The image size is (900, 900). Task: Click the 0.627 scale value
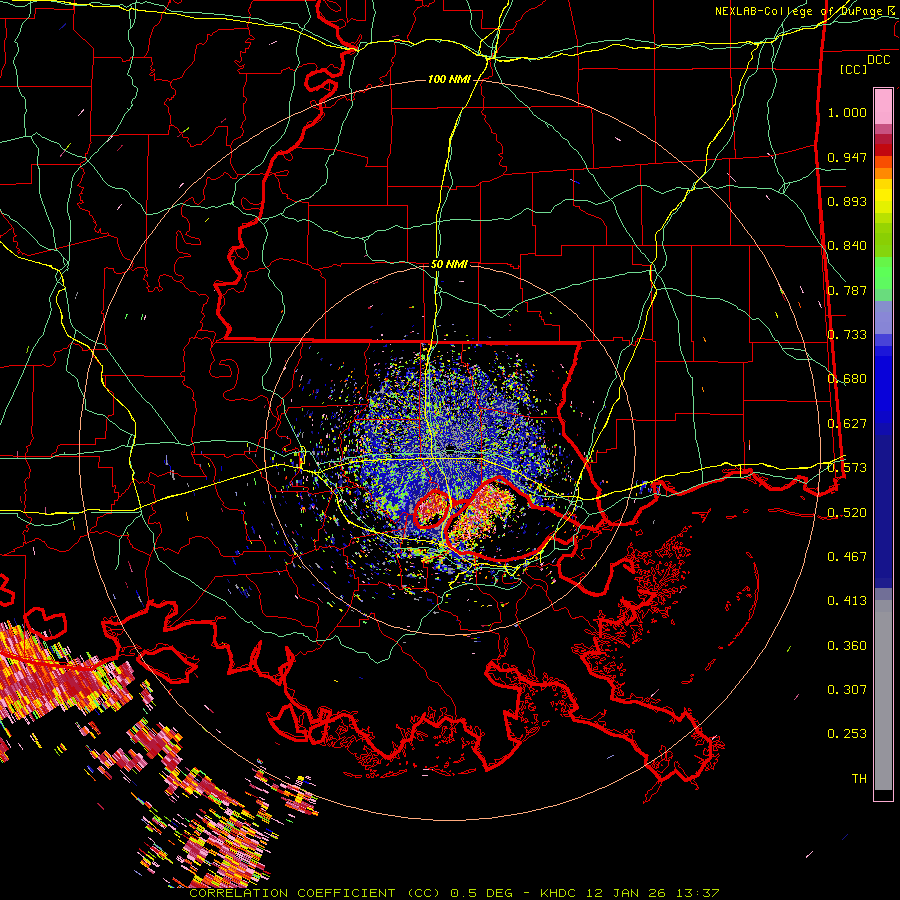click(847, 424)
